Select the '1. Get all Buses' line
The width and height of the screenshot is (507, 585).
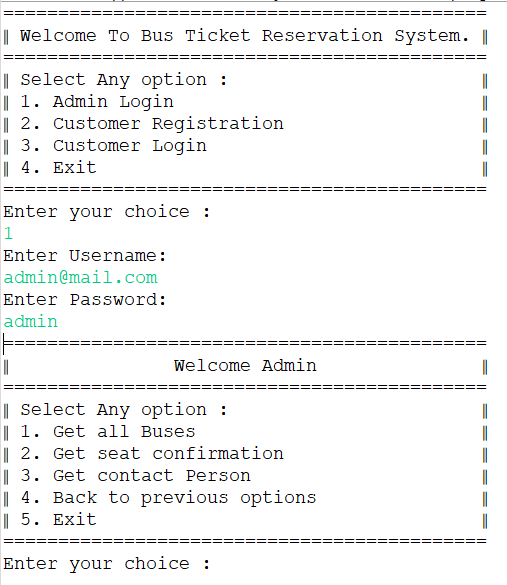tap(108, 432)
